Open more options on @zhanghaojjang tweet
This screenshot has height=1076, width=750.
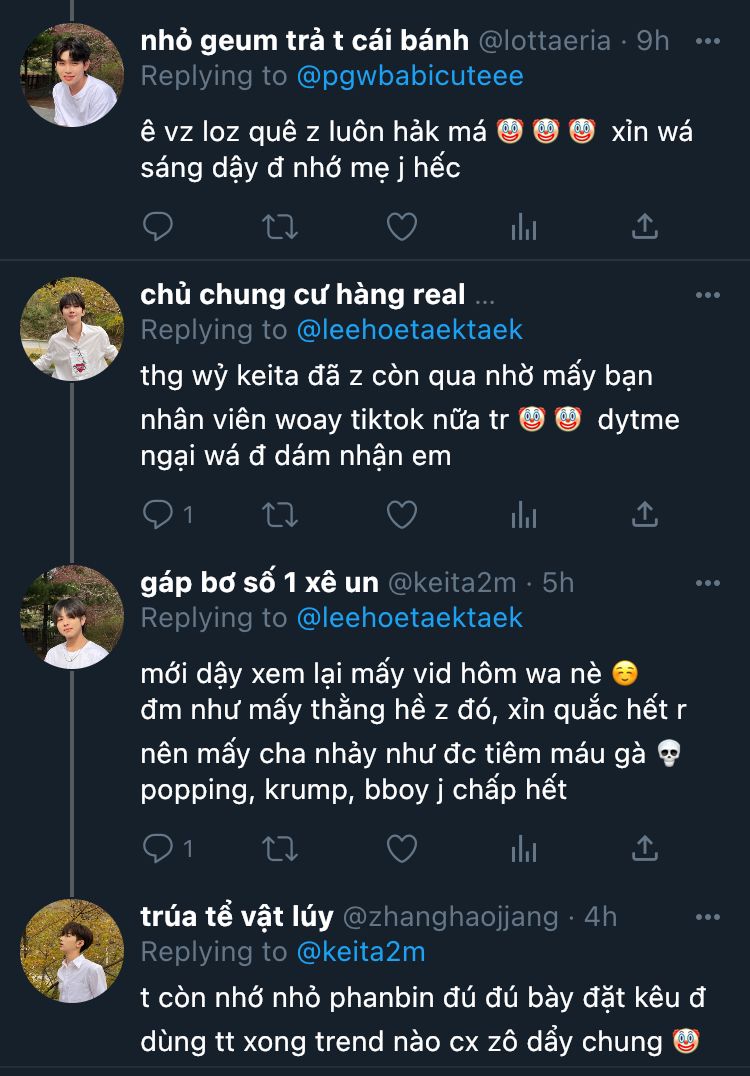708,917
